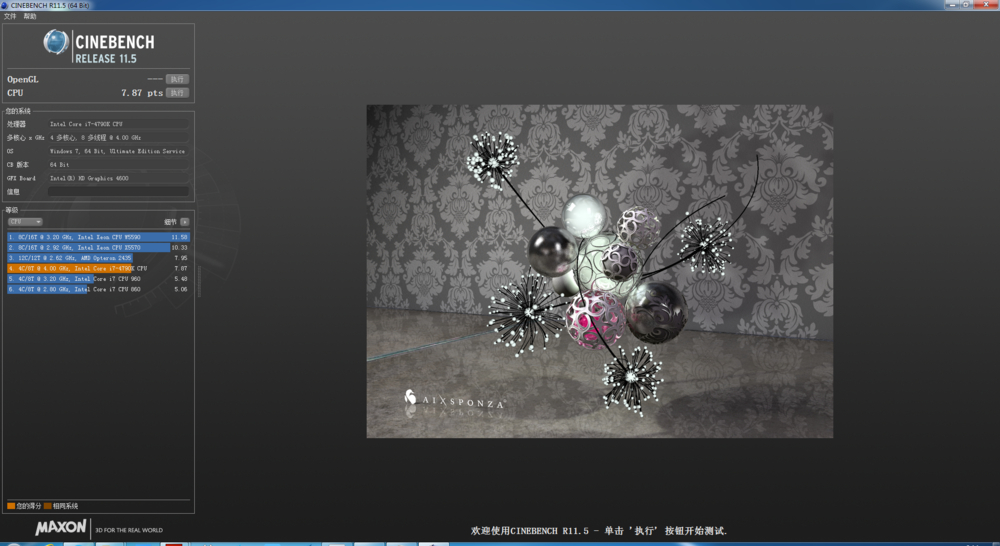Click the 相同系统 legend swatch

tap(48, 506)
